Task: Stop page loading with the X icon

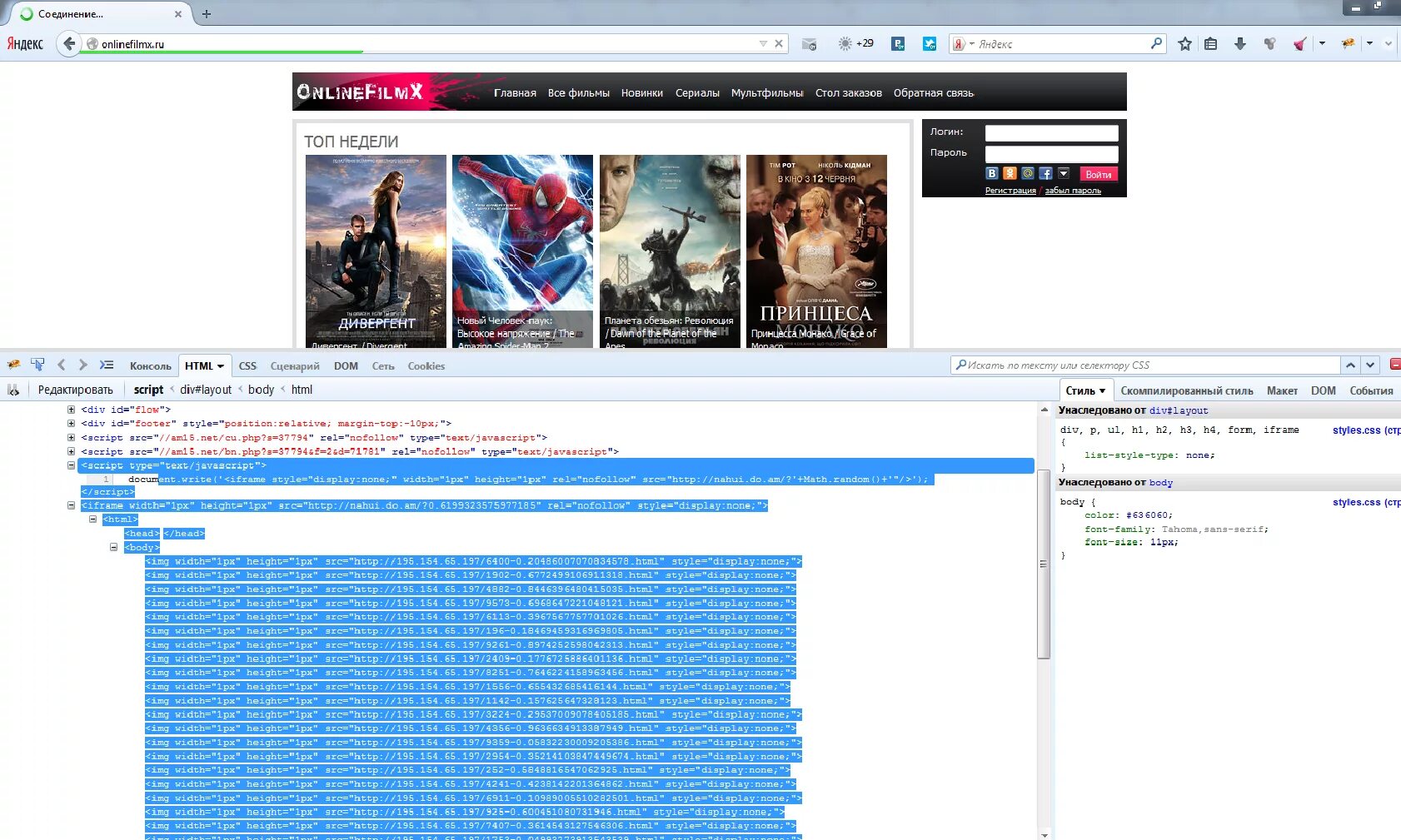Action: (779, 43)
